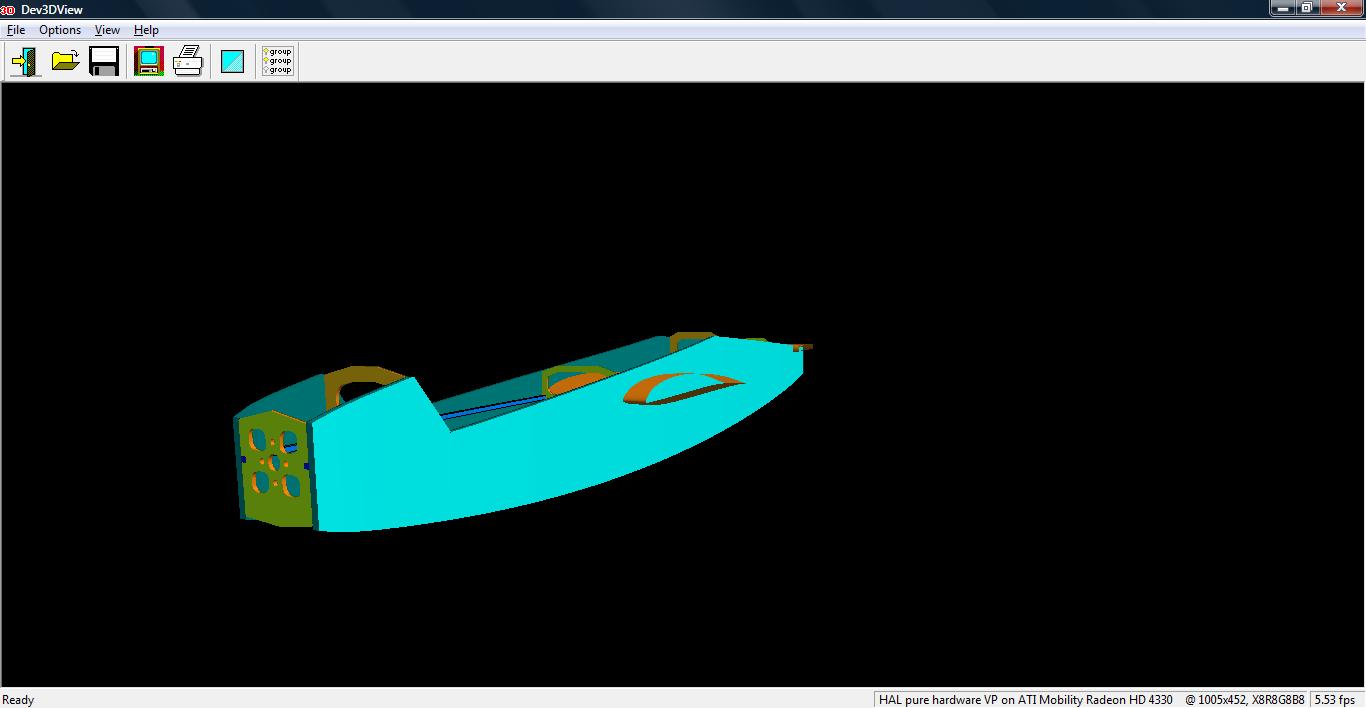Click the computer monitor display icon

[x=149, y=61]
